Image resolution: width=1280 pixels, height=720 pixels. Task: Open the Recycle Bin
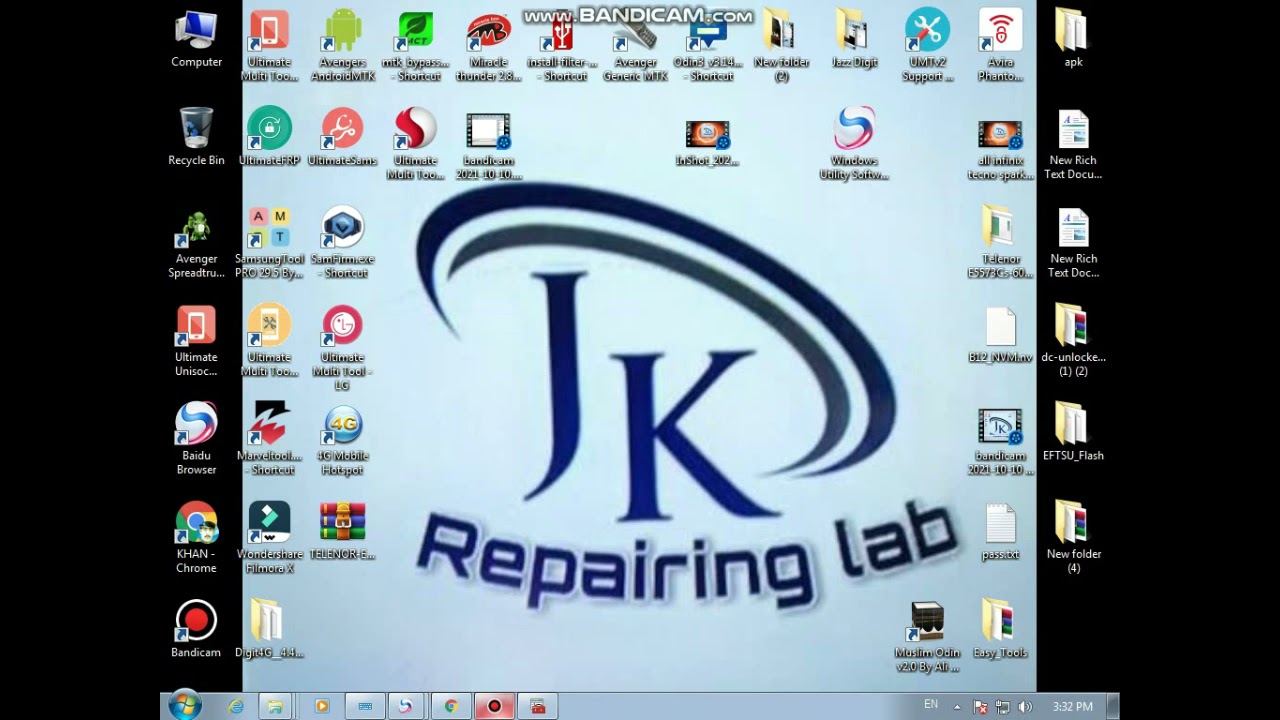coord(196,137)
